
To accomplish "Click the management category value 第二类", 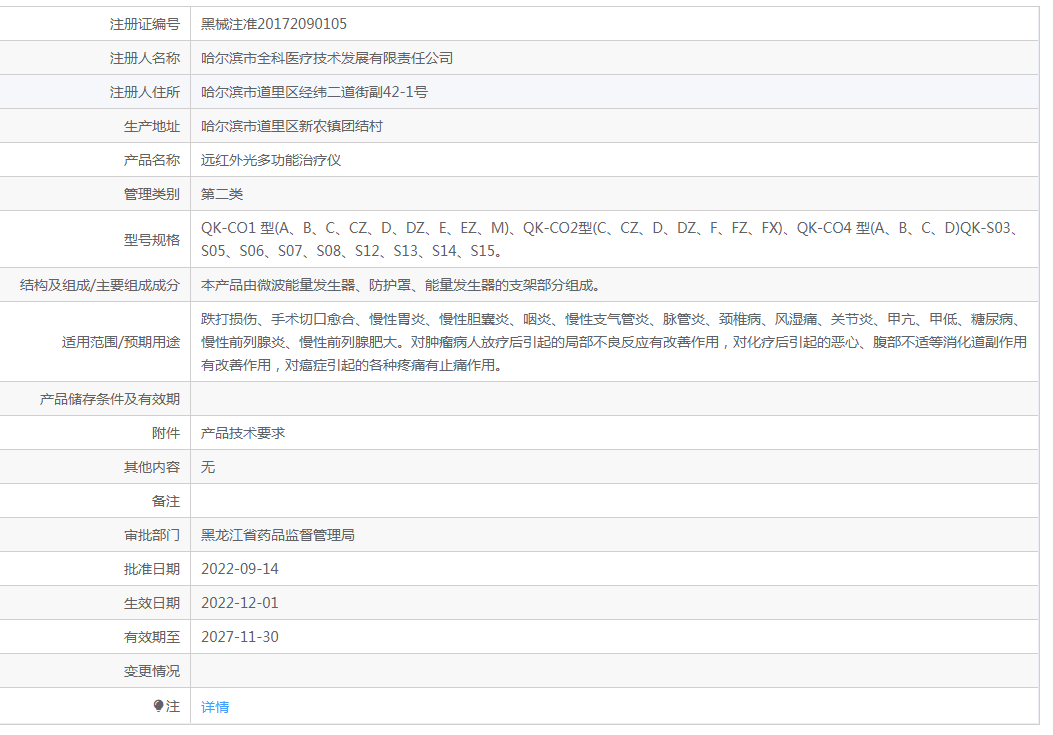I will coord(222,194).
